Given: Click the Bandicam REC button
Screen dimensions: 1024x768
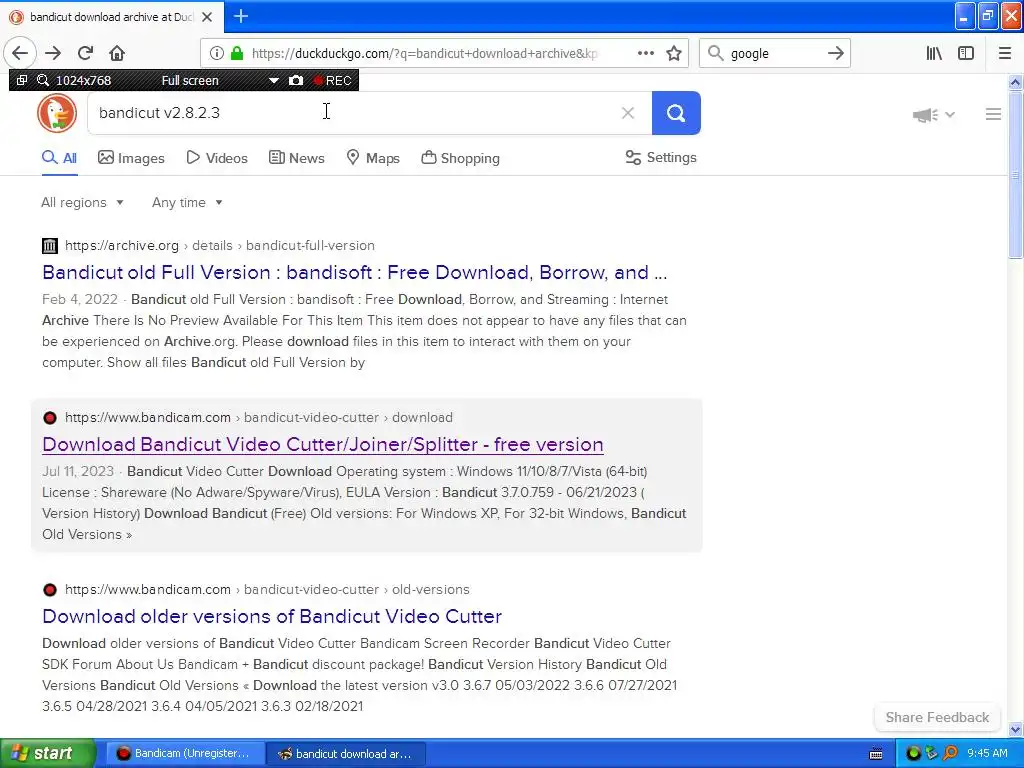Looking at the screenshot, I should 333,80.
